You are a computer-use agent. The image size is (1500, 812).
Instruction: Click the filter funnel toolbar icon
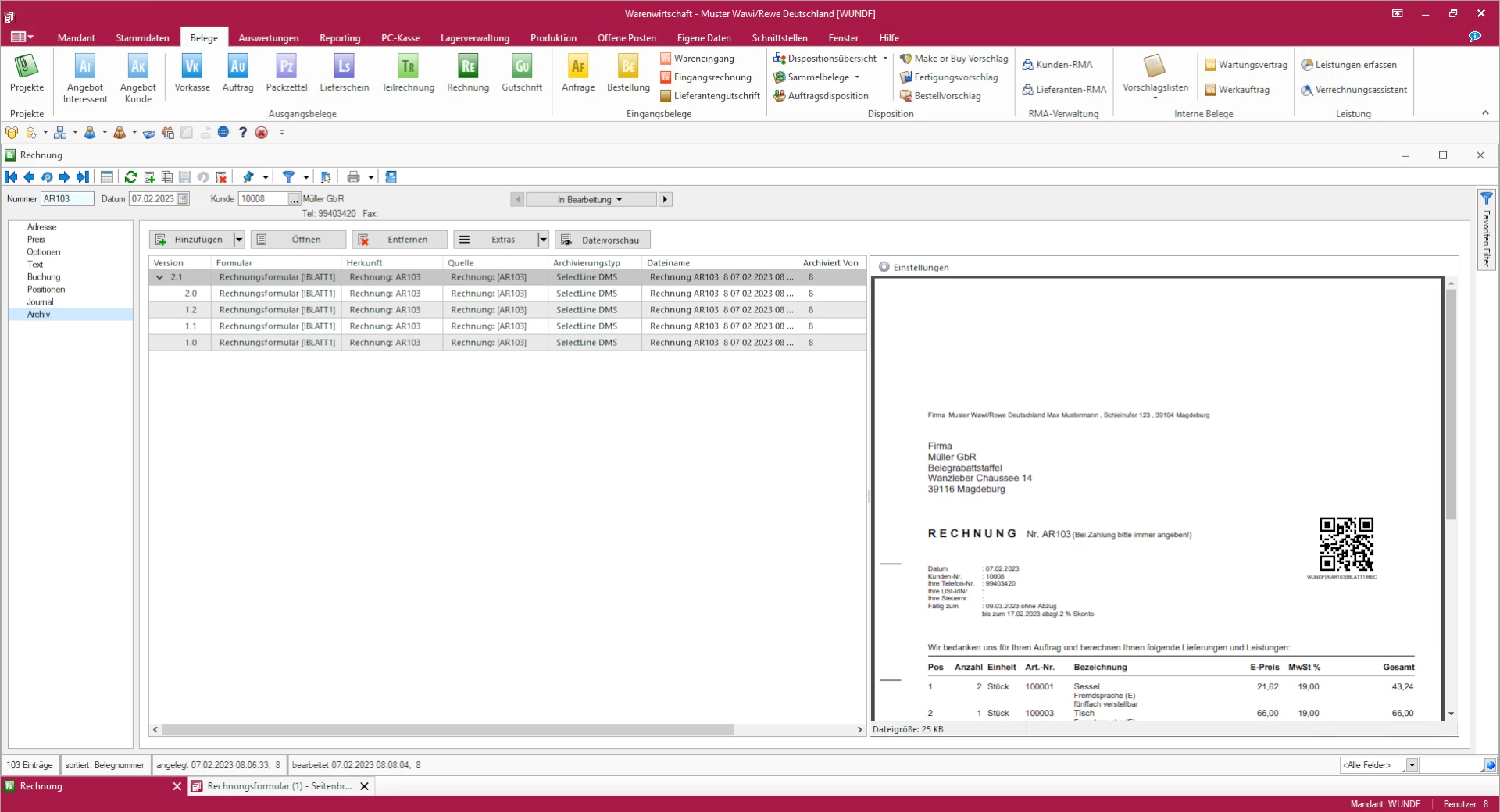[x=288, y=177]
